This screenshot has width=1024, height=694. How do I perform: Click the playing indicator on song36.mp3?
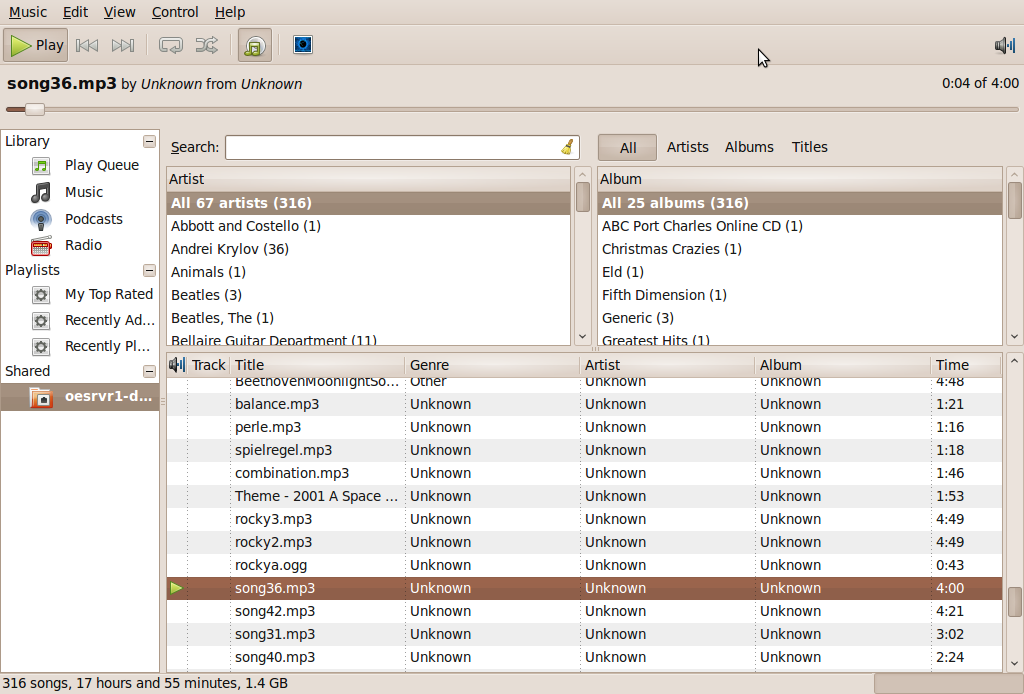point(176,588)
